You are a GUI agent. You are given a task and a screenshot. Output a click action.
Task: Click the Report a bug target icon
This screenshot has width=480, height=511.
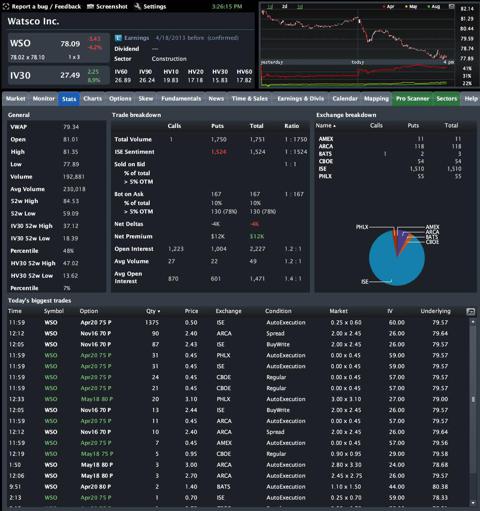coord(6,6)
